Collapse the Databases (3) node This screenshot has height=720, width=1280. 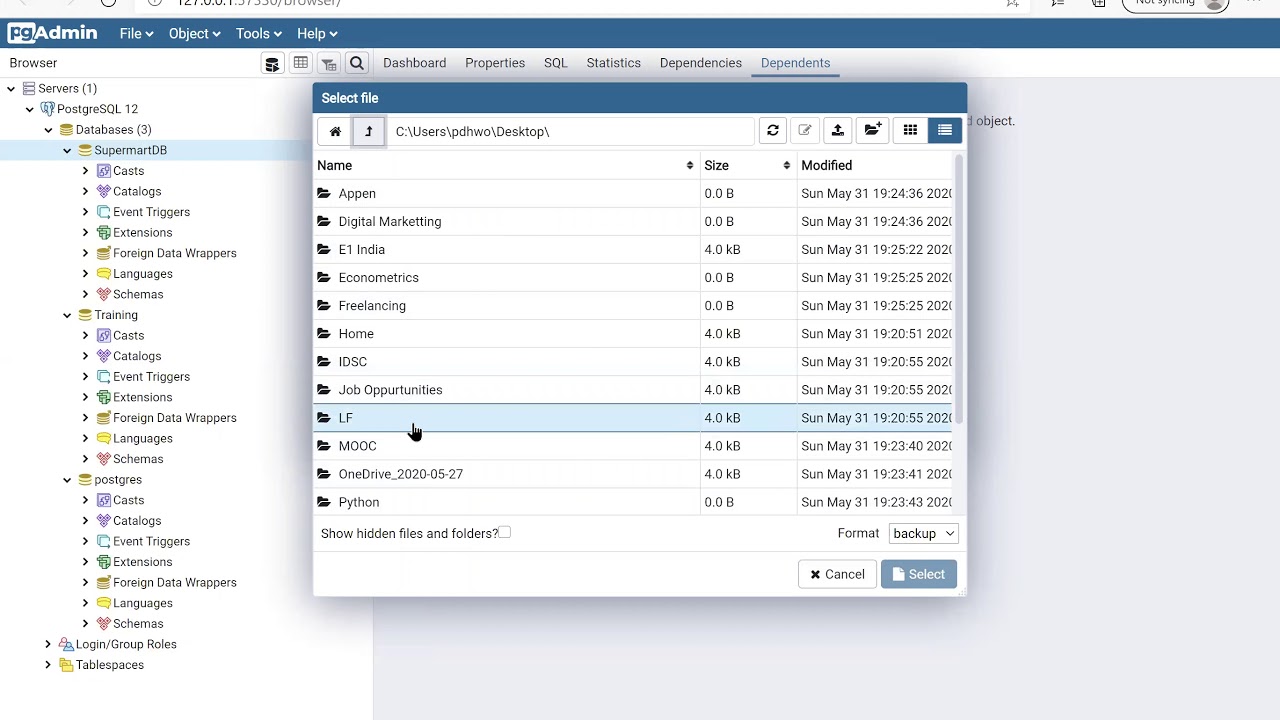click(48, 130)
